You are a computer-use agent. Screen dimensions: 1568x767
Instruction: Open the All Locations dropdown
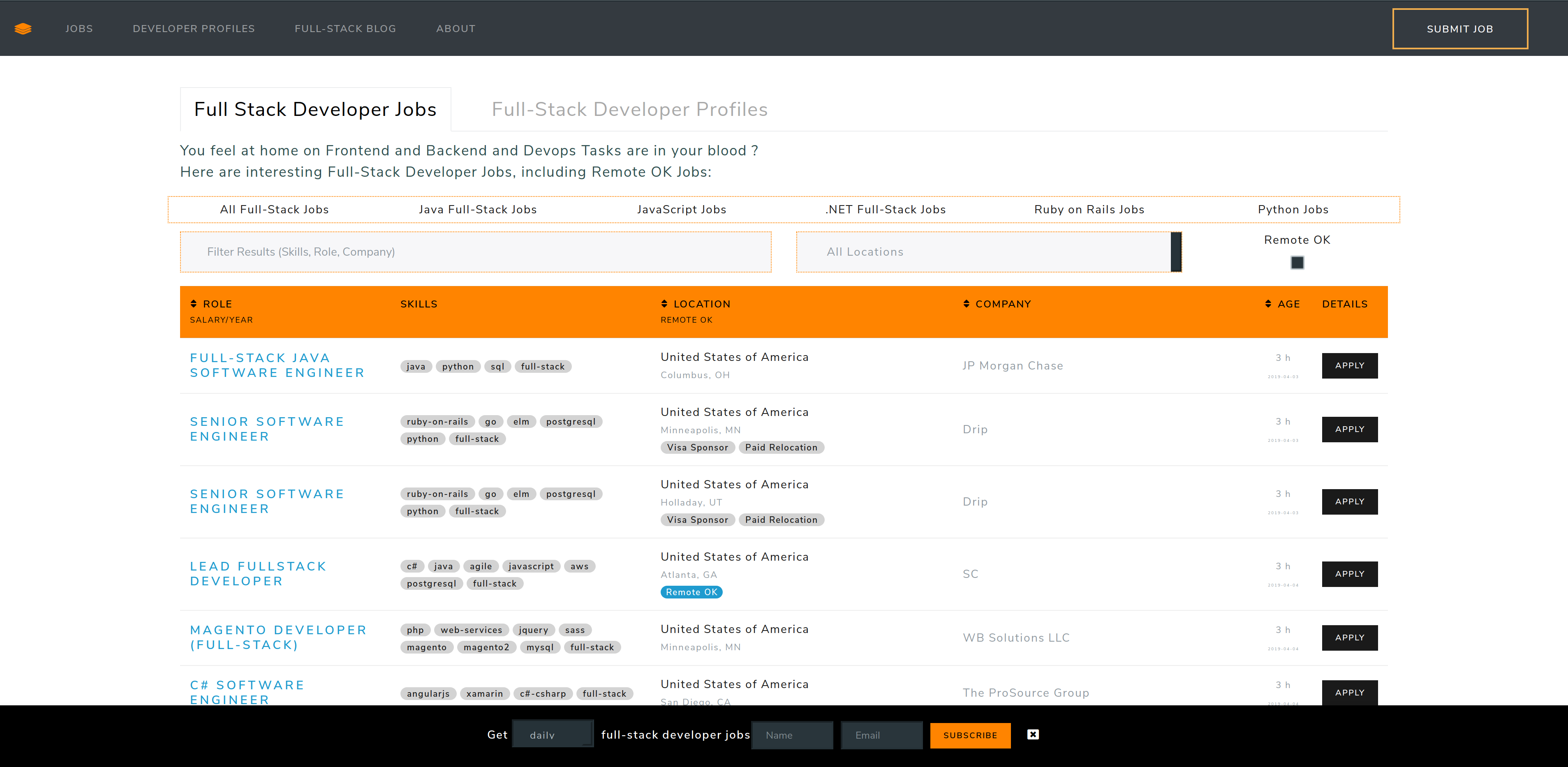[x=983, y=252]
